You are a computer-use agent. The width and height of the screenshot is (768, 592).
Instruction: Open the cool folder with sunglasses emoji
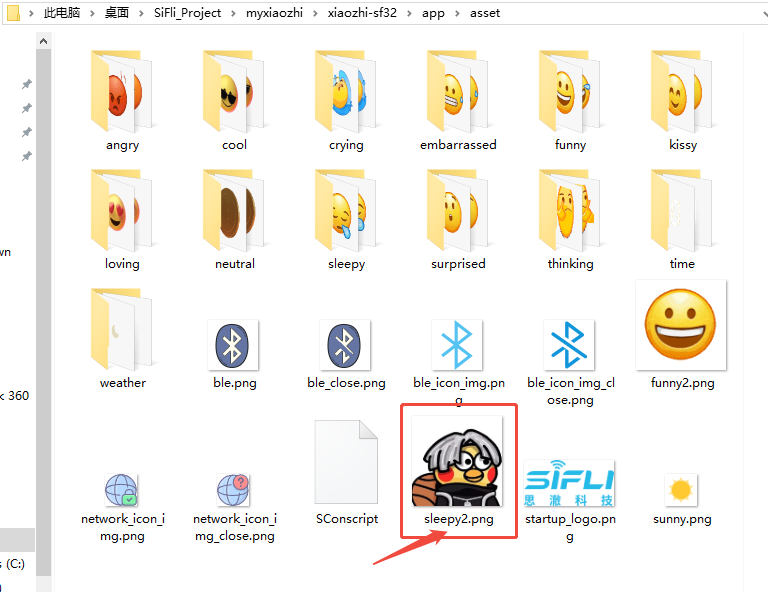pyautogui.click(x=234, y=100)
